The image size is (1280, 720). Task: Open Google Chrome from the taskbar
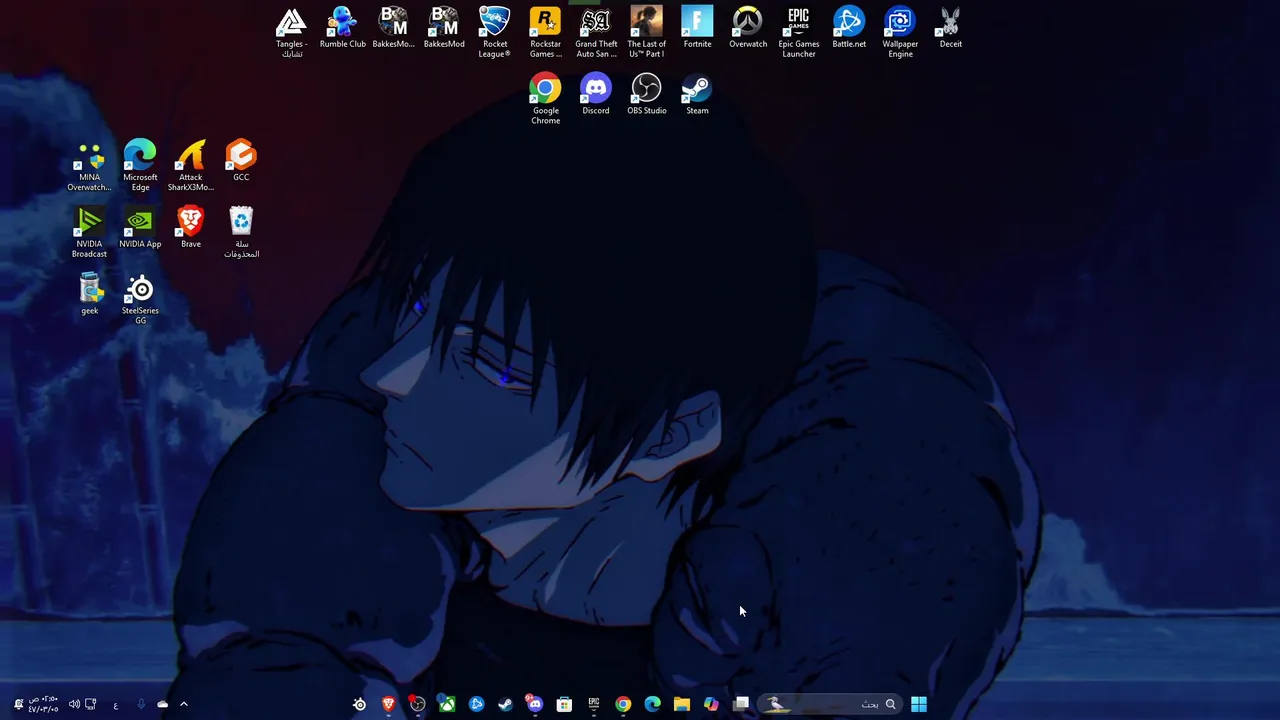coord(623,704)
